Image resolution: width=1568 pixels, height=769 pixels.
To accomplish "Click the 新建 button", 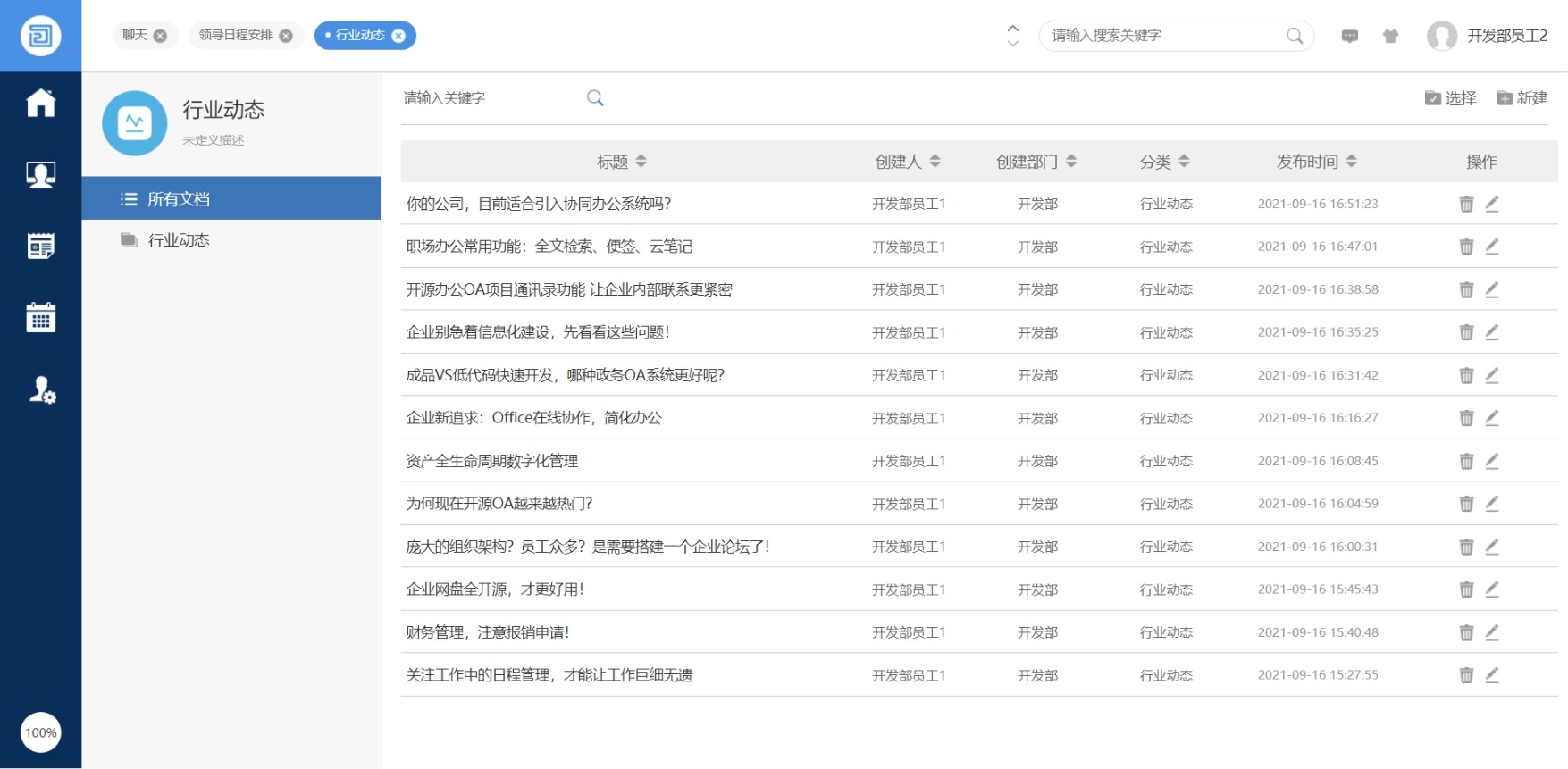I will click(x=1522, y=98).
